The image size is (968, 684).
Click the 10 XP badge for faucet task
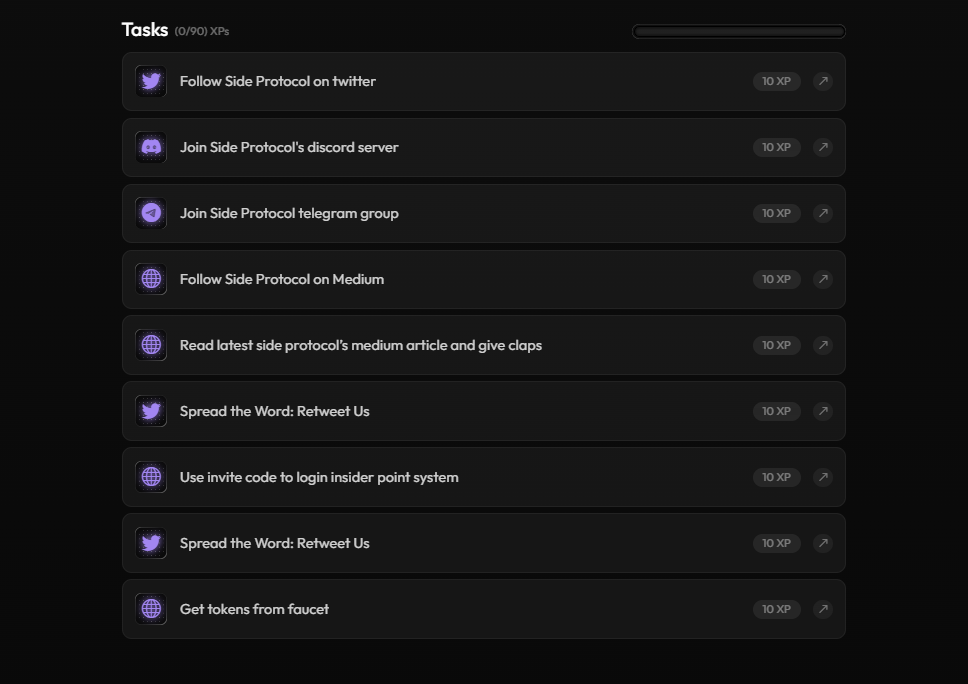click(x=776, y=609)
